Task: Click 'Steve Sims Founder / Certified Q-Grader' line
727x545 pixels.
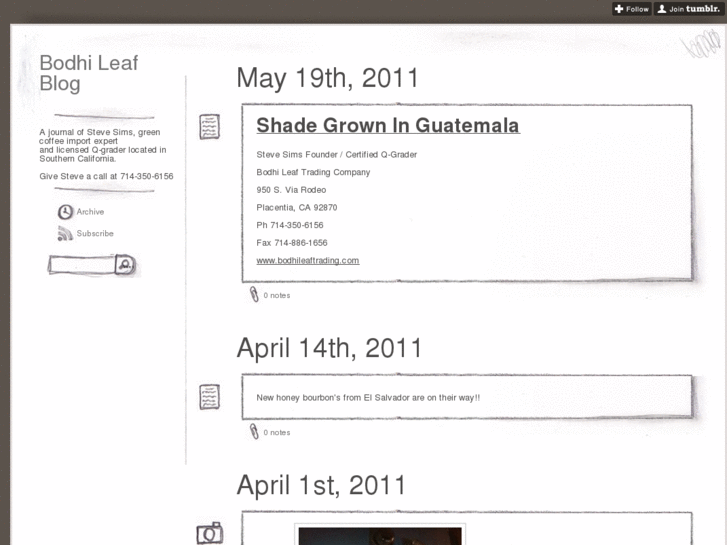Action: (337, 154)
